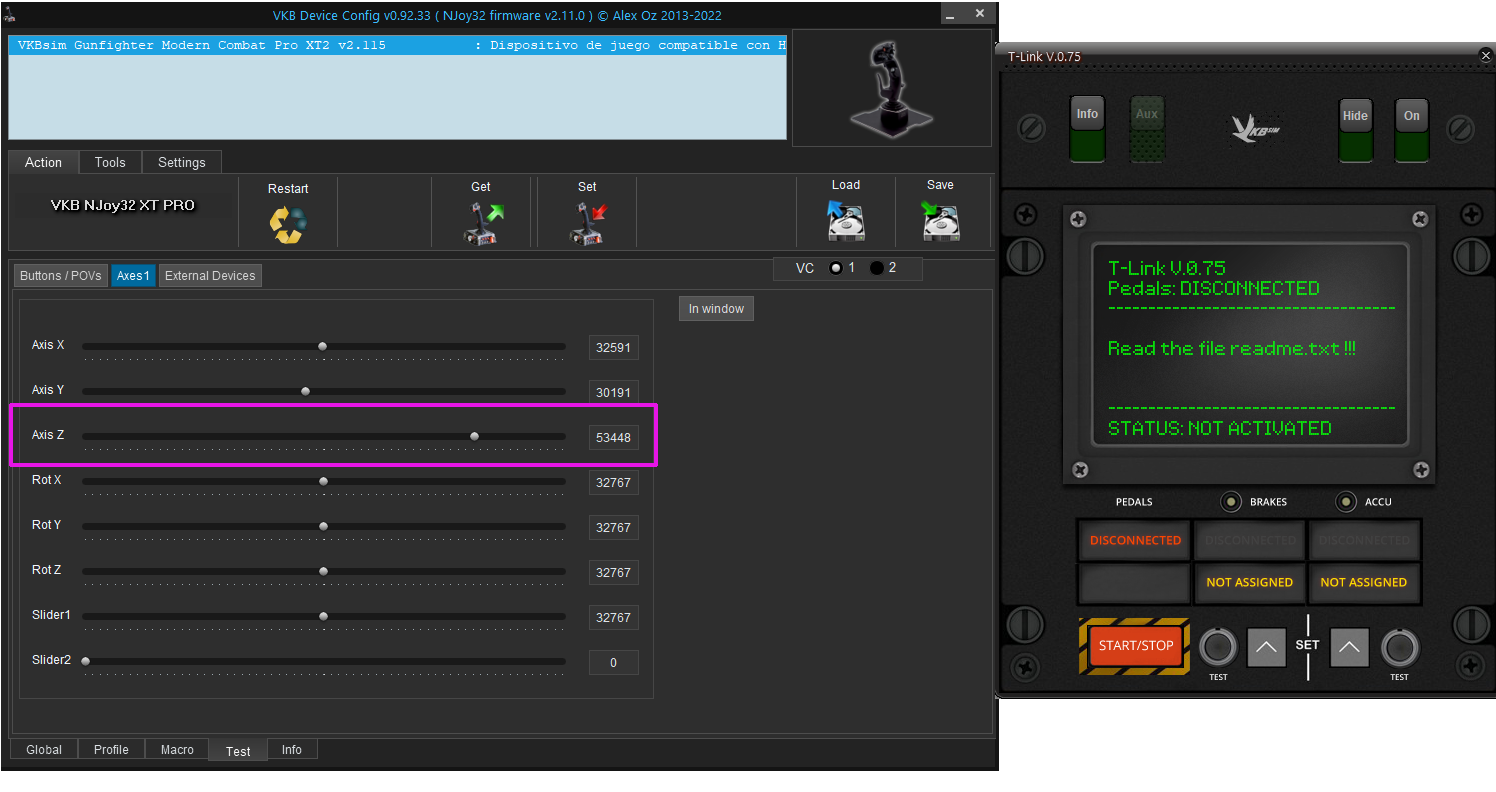The height and width of the screenshot is (792, 1496).
Task: Click the Slider1 handle
Action: (x=323, y=616)
